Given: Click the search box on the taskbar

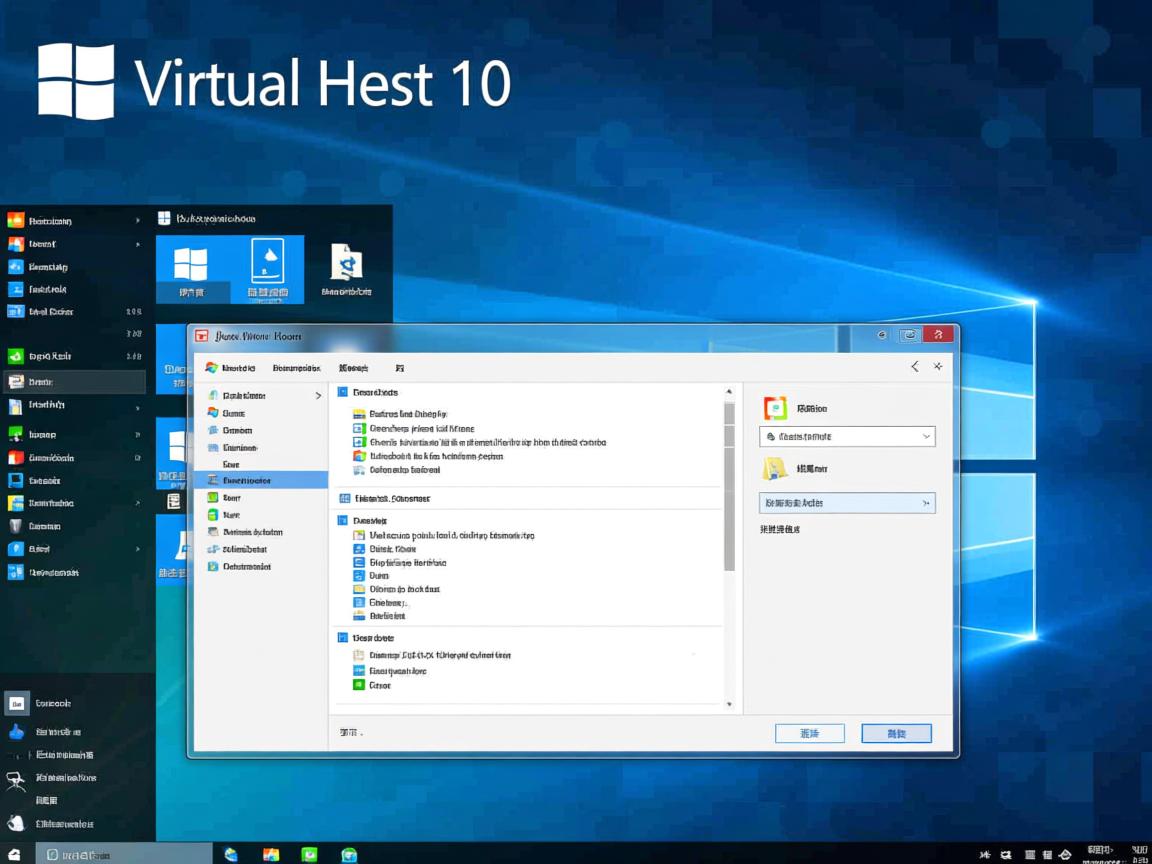Looking at the screenshot, I should click(125, 854).
